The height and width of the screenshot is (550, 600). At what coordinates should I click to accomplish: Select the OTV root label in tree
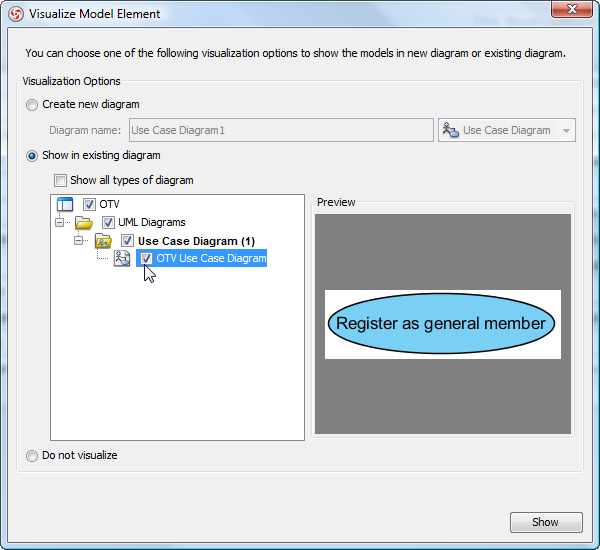tap(109, 204)
